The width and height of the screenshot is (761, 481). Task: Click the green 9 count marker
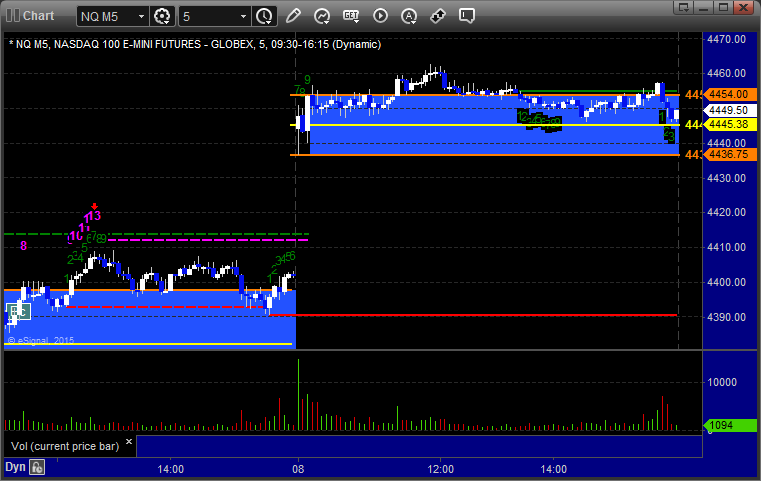pos(307,80)
